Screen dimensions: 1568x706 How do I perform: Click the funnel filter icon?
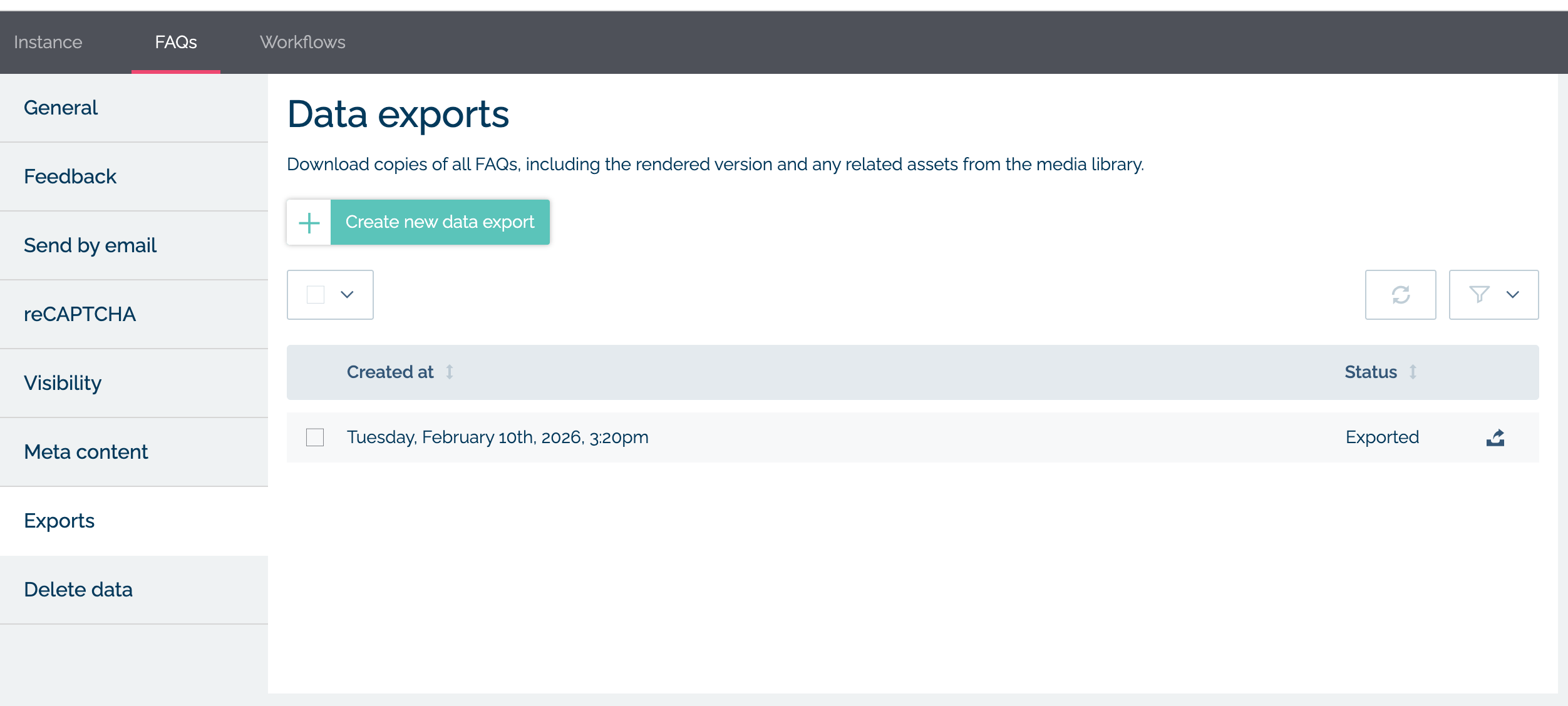[1478, 295]
